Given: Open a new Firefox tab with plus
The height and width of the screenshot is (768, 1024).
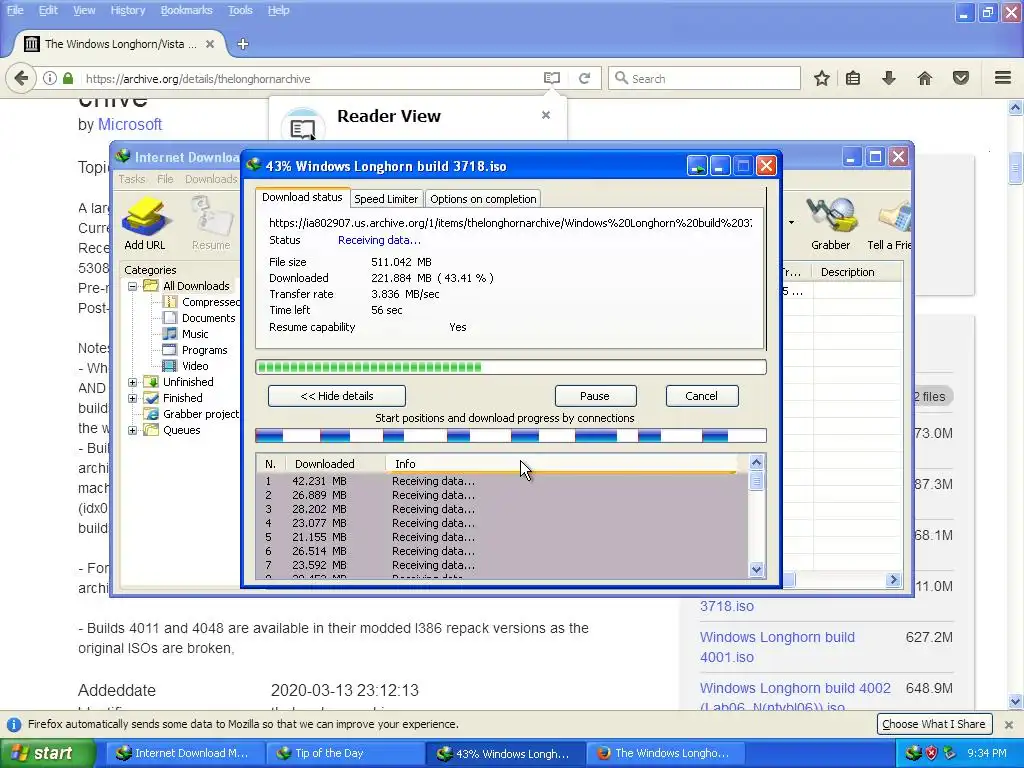Looking at the screenshot, I should pyautogui.click(x=243, y=44).
